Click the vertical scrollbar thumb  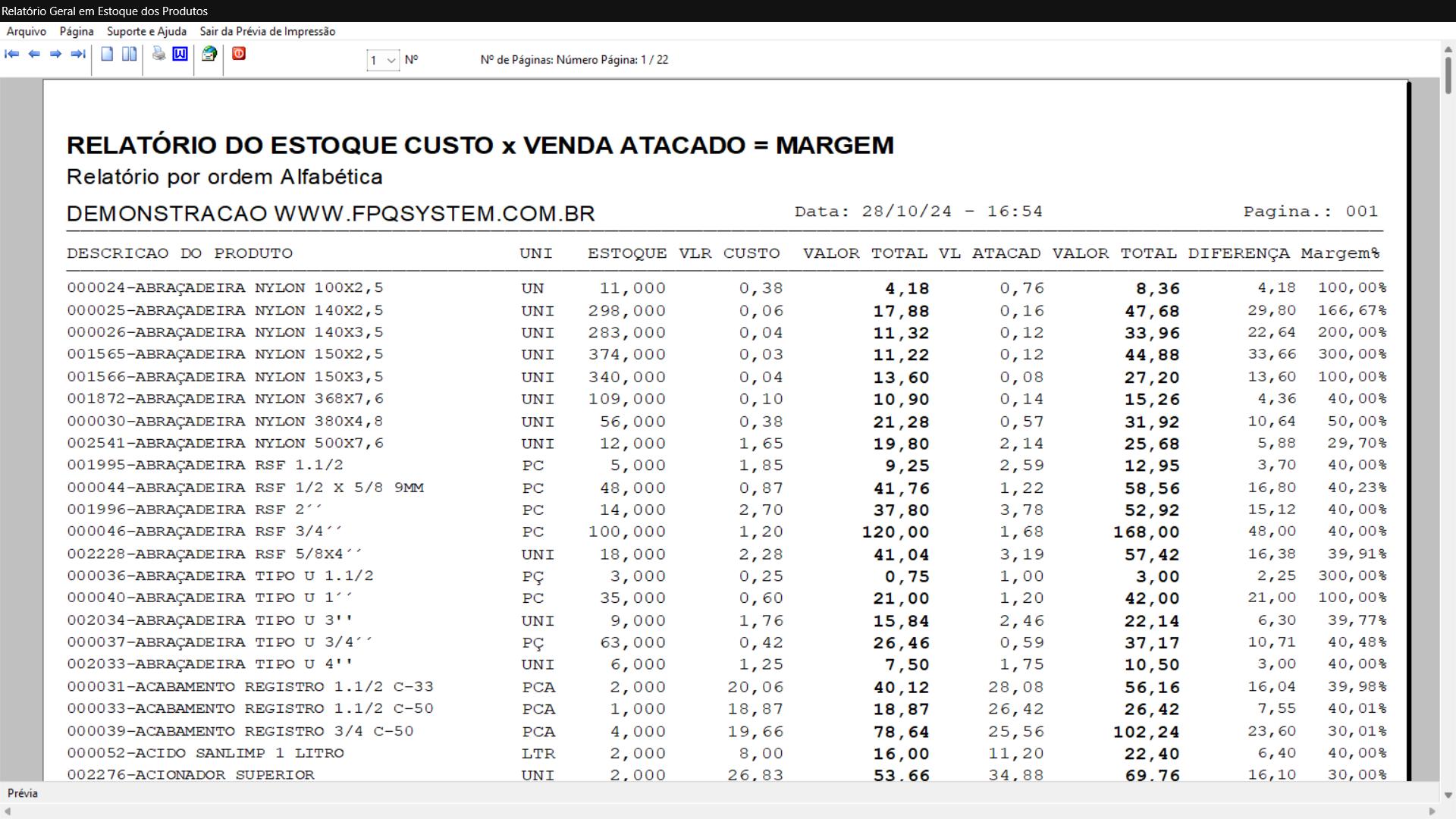(1448, 76)
